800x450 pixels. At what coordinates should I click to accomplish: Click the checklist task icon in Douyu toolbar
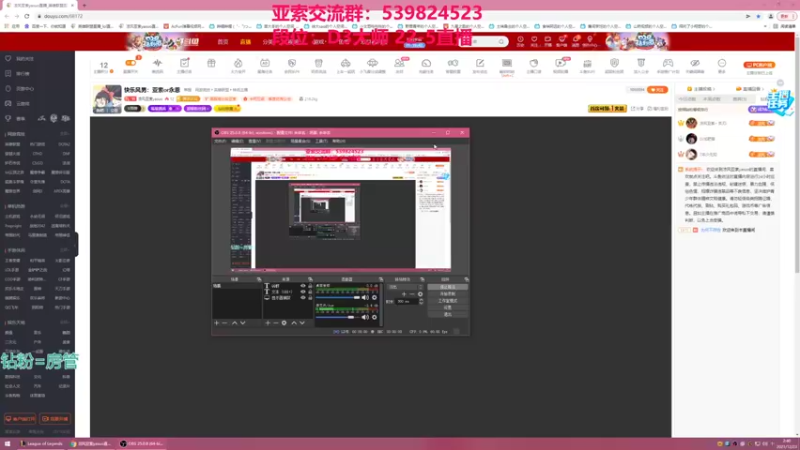tap(184, 63)
